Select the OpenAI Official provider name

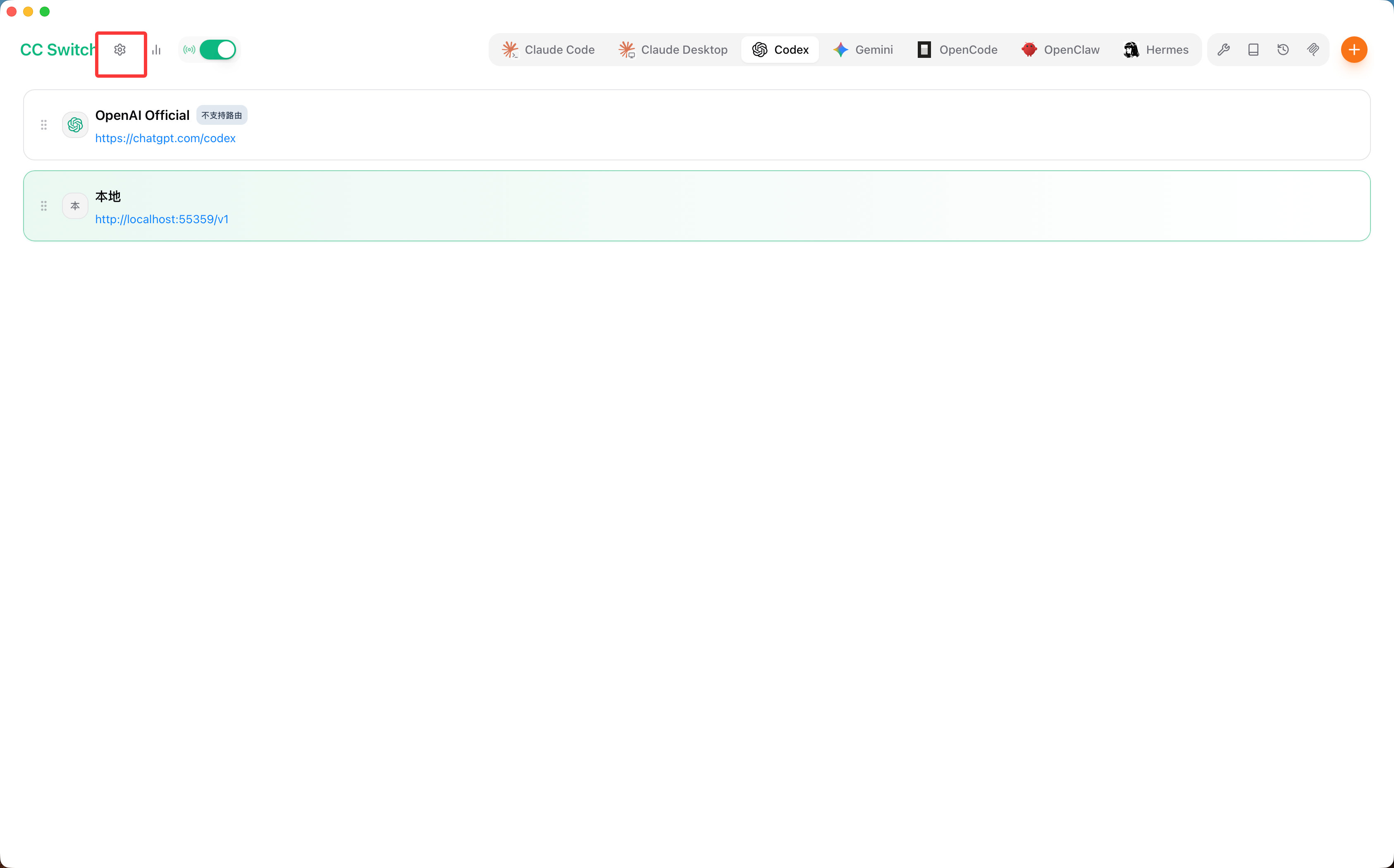pyautogui.click(x=142, y=115)
